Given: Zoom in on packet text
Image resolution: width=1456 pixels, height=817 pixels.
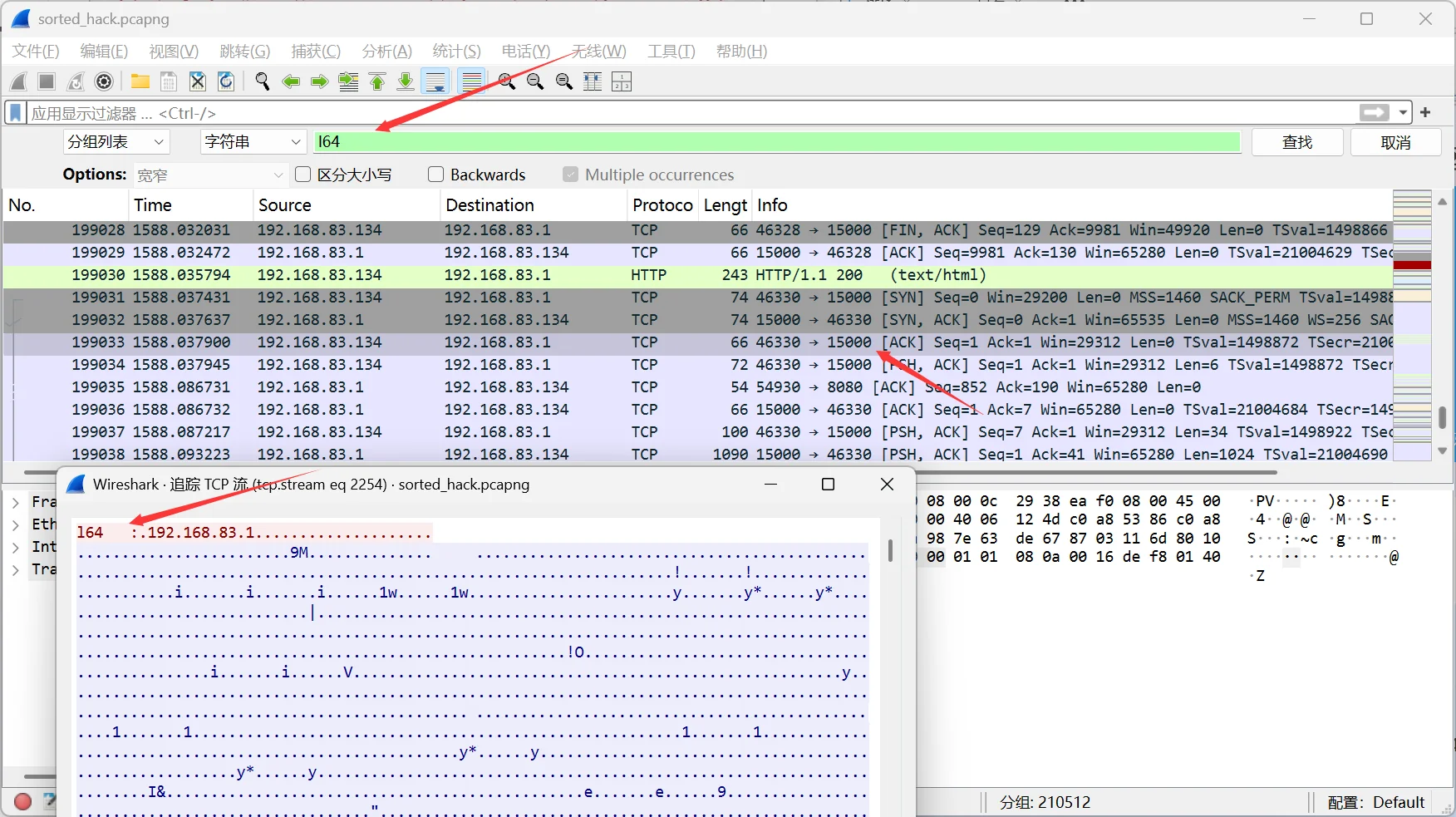Looking at the screenshot, I should click(x=507, y=81).
